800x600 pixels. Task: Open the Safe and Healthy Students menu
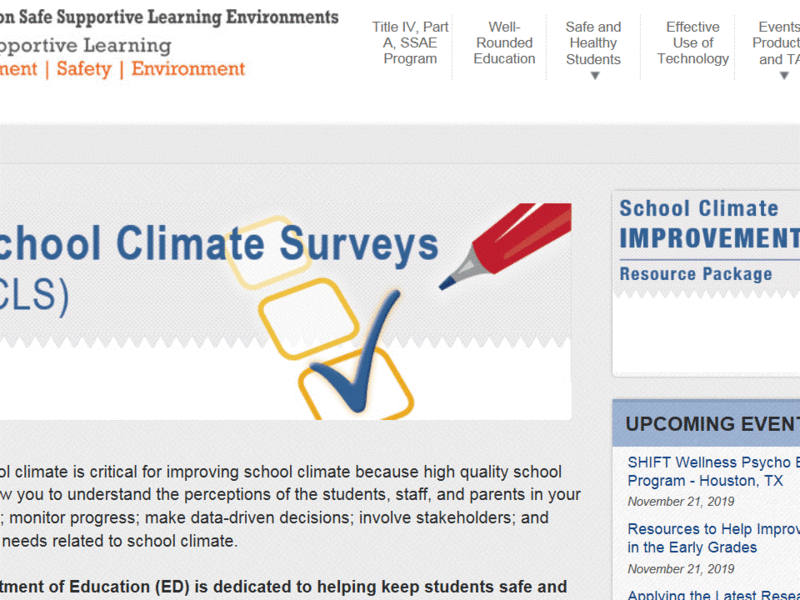pos(593,43)
